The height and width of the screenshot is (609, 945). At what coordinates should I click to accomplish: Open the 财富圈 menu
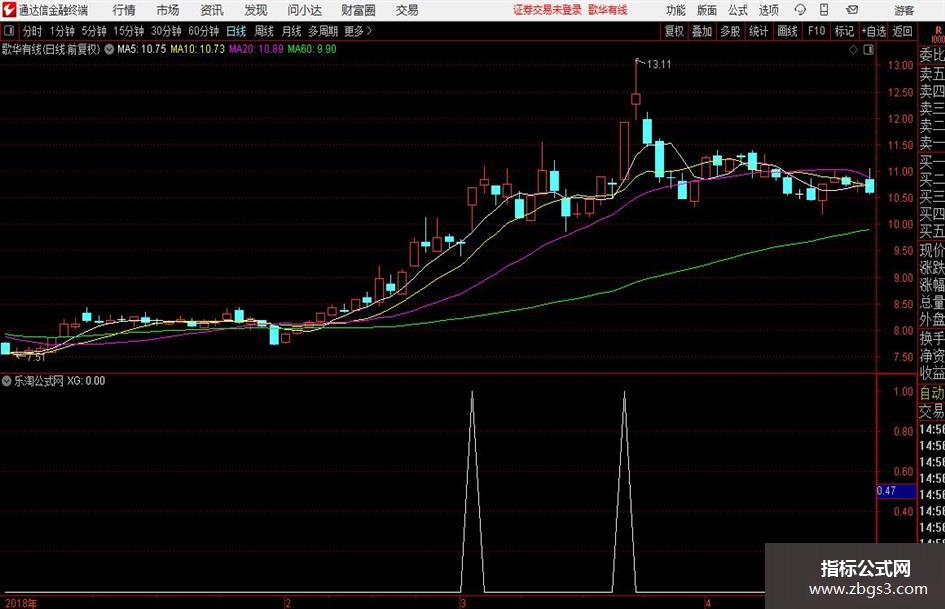(x=358, y=10)
